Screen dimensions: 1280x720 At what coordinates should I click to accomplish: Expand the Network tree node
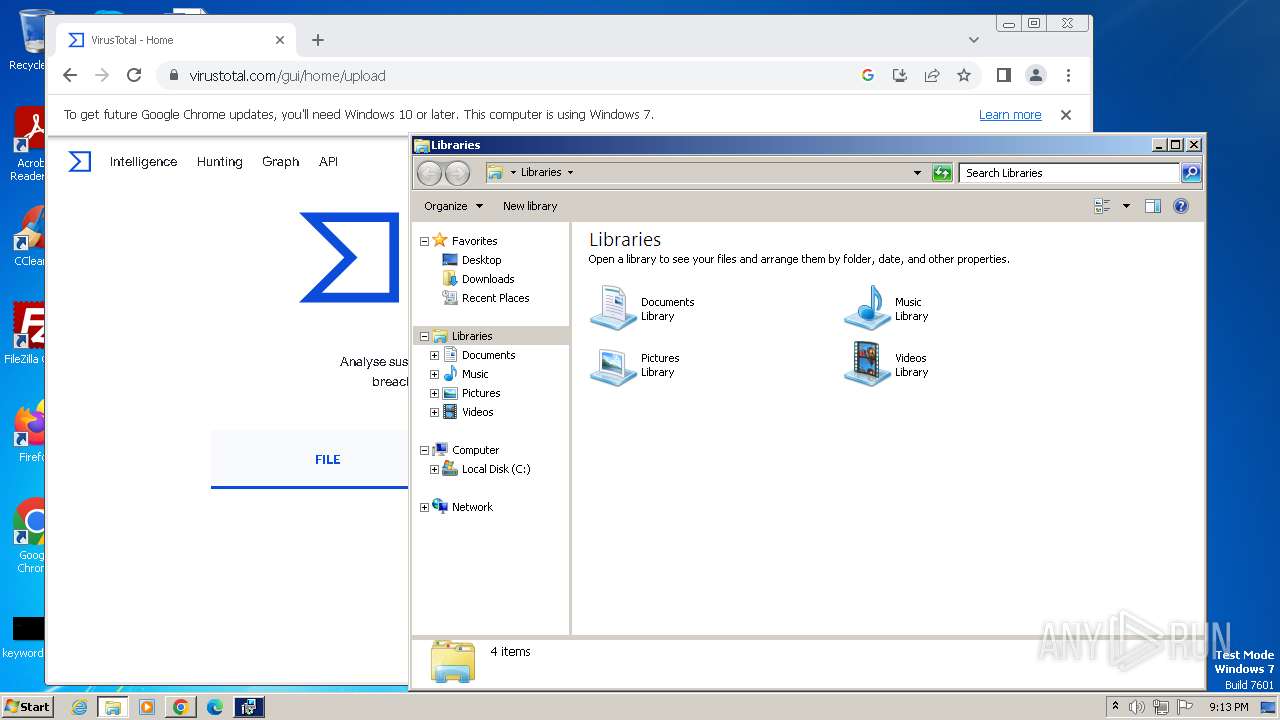[424, 507]
